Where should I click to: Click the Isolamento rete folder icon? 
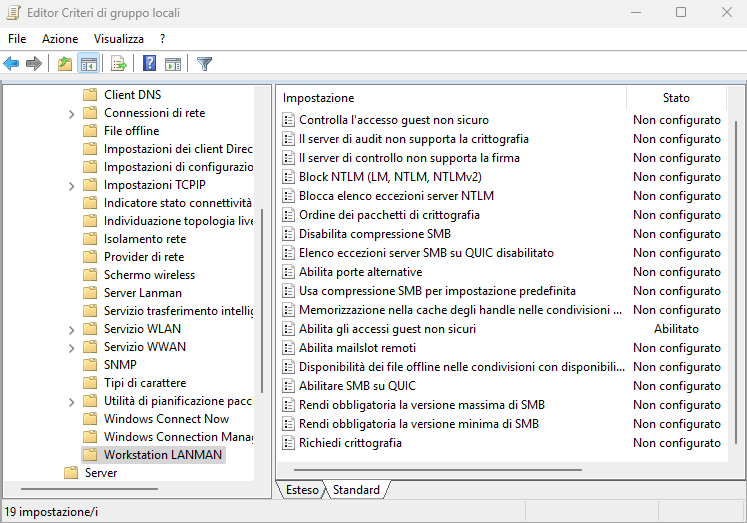(x=90, y=239)
